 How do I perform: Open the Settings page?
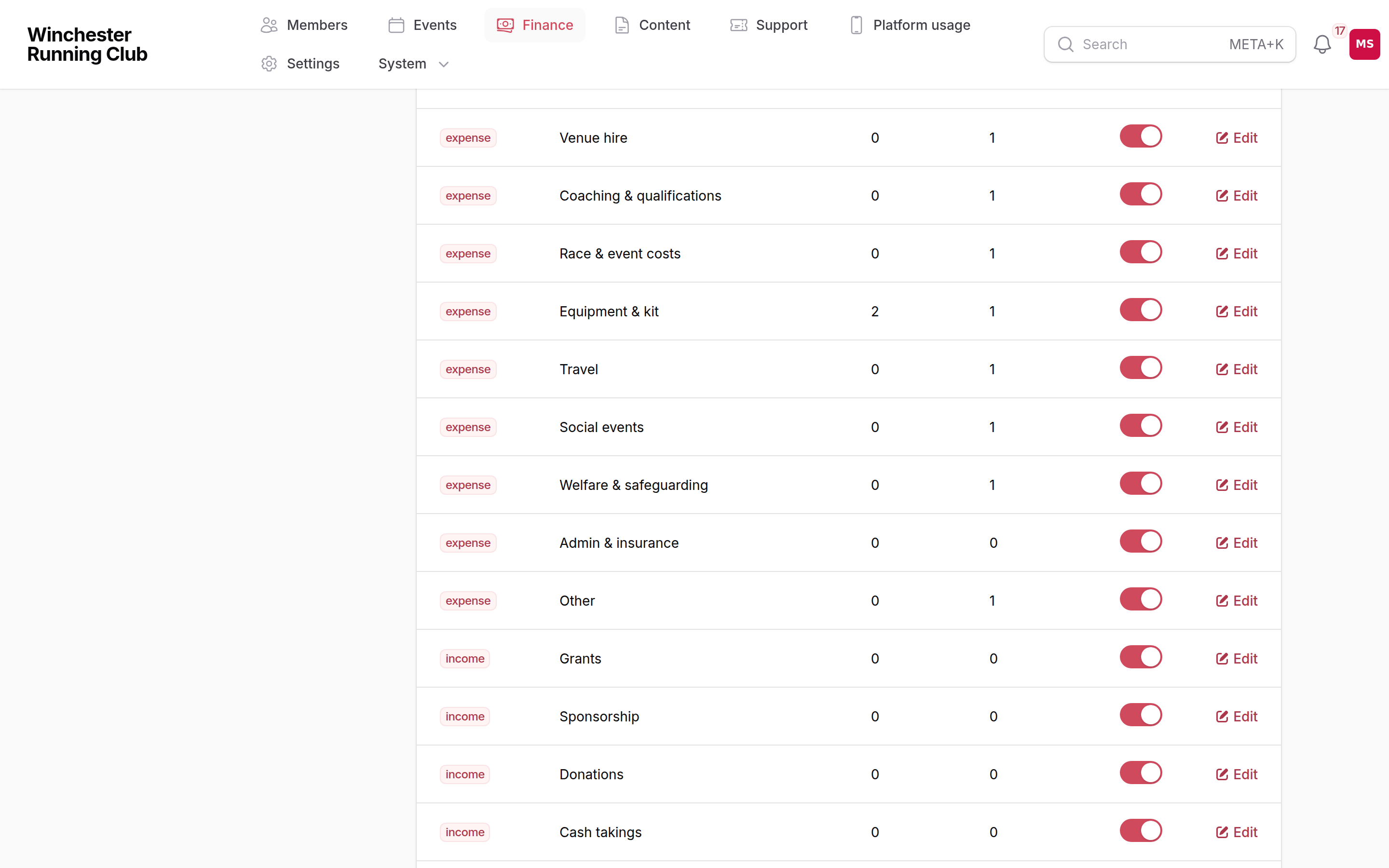coord(300,64)
